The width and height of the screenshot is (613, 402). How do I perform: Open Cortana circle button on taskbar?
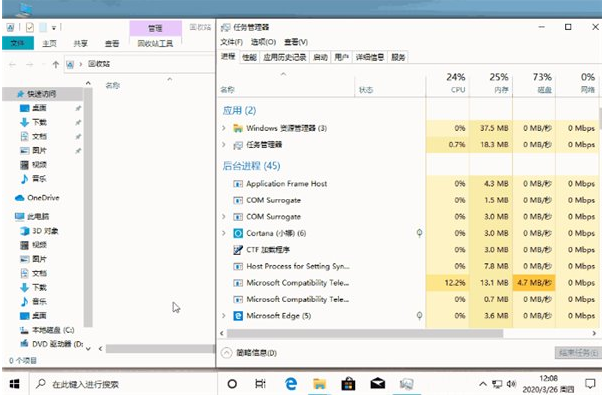click(232, 384)
